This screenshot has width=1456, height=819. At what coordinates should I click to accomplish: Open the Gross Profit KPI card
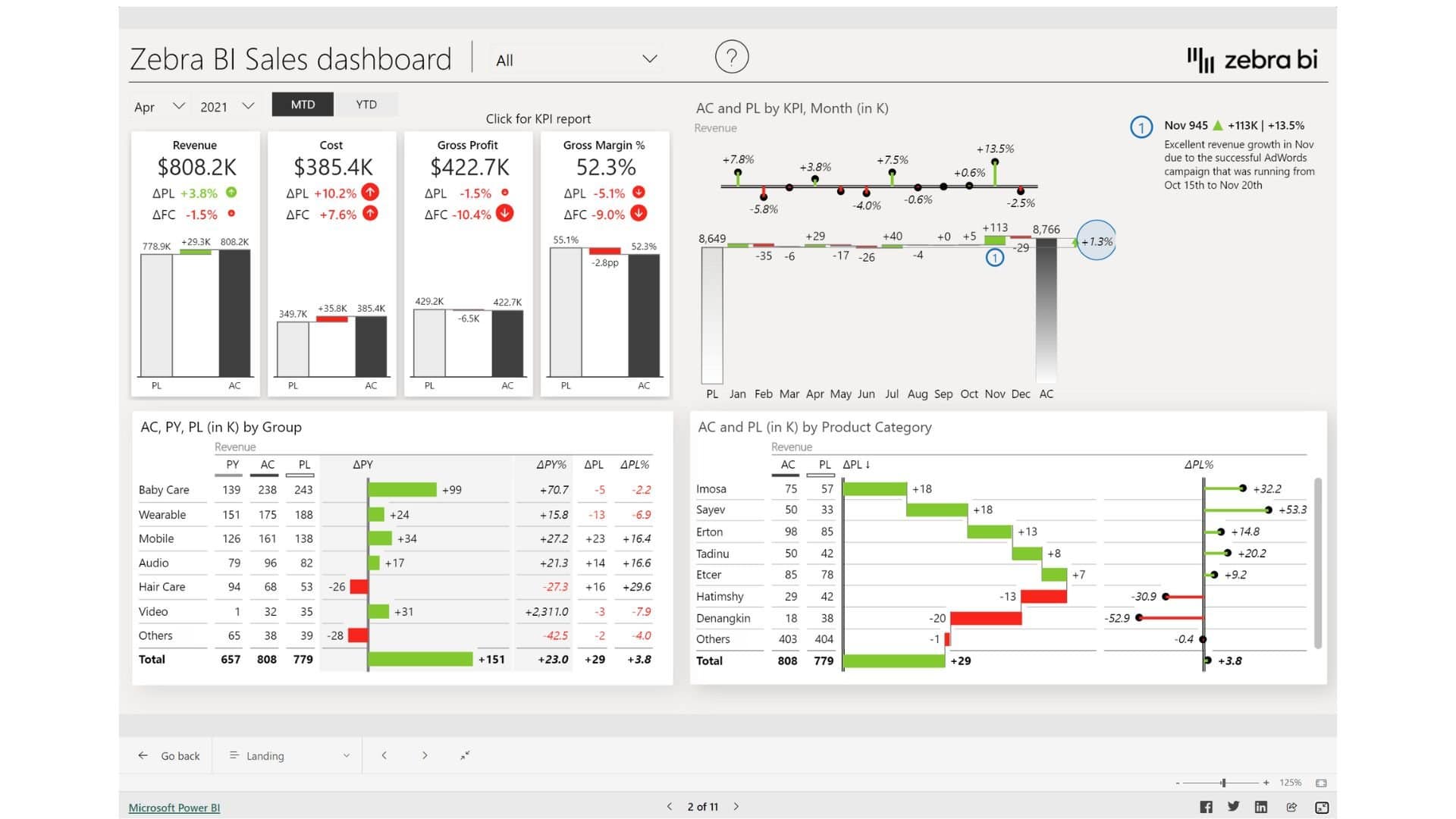pyautogui.click(x=468, y=264)
